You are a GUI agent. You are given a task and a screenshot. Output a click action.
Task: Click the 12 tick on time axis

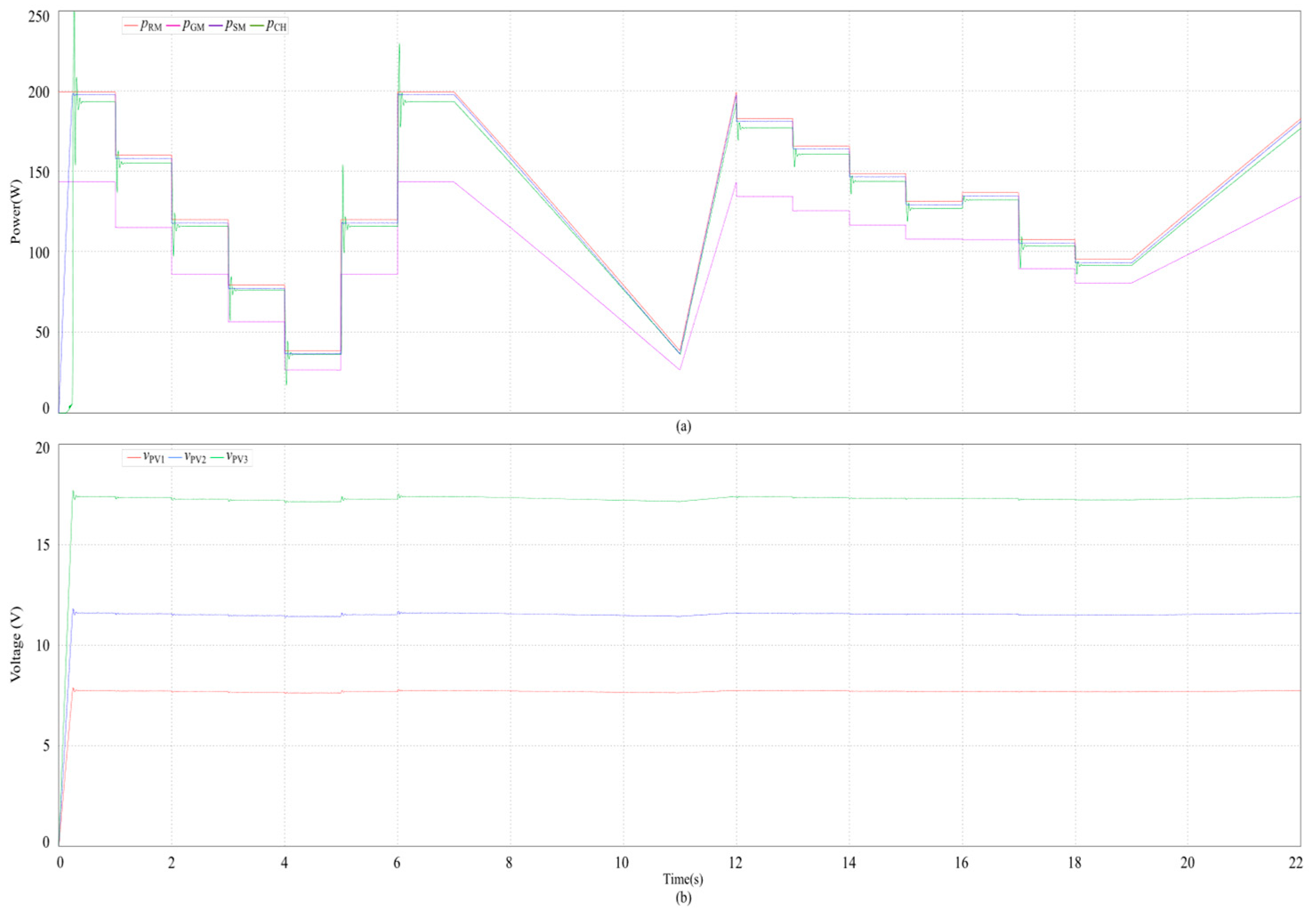point(736,863)
